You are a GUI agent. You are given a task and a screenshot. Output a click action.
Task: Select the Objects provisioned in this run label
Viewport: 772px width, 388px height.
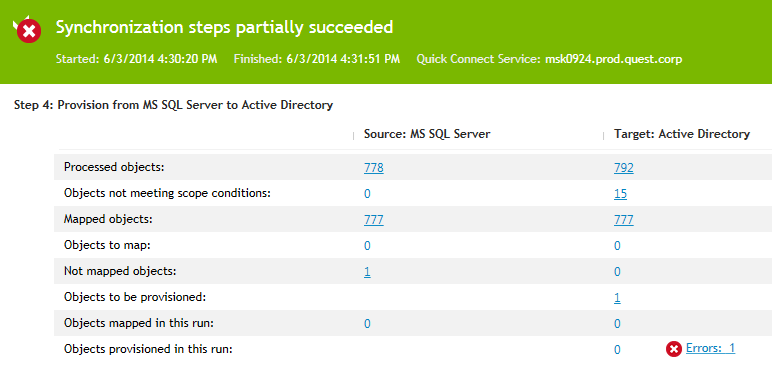coord(148,349)
